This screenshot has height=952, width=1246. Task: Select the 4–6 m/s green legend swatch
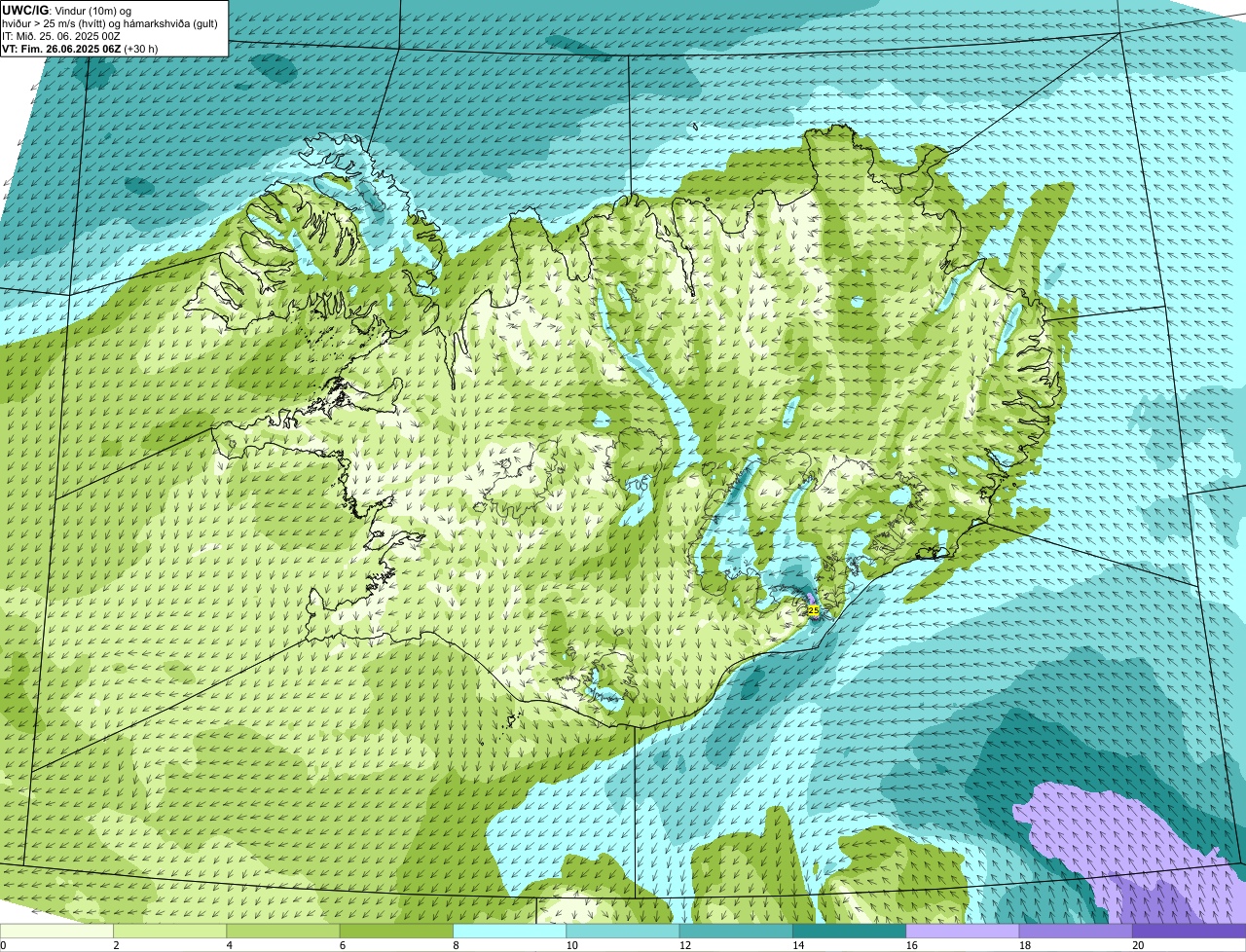[284, 931]
